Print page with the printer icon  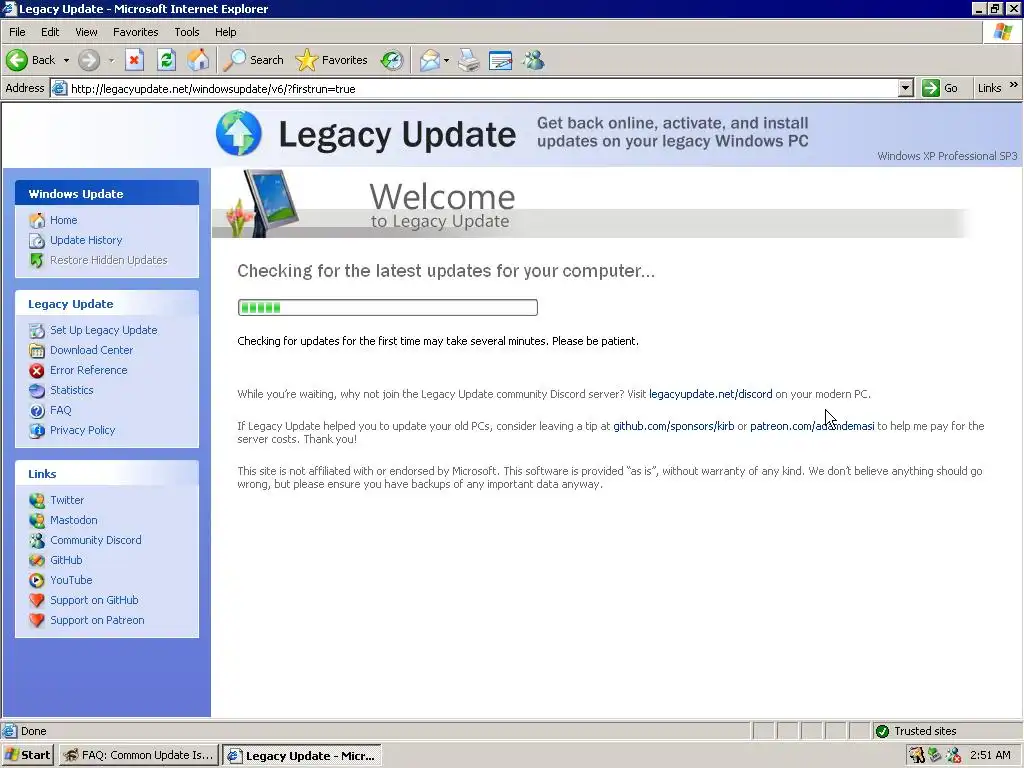pyautogui.click(x=468, y=60)
